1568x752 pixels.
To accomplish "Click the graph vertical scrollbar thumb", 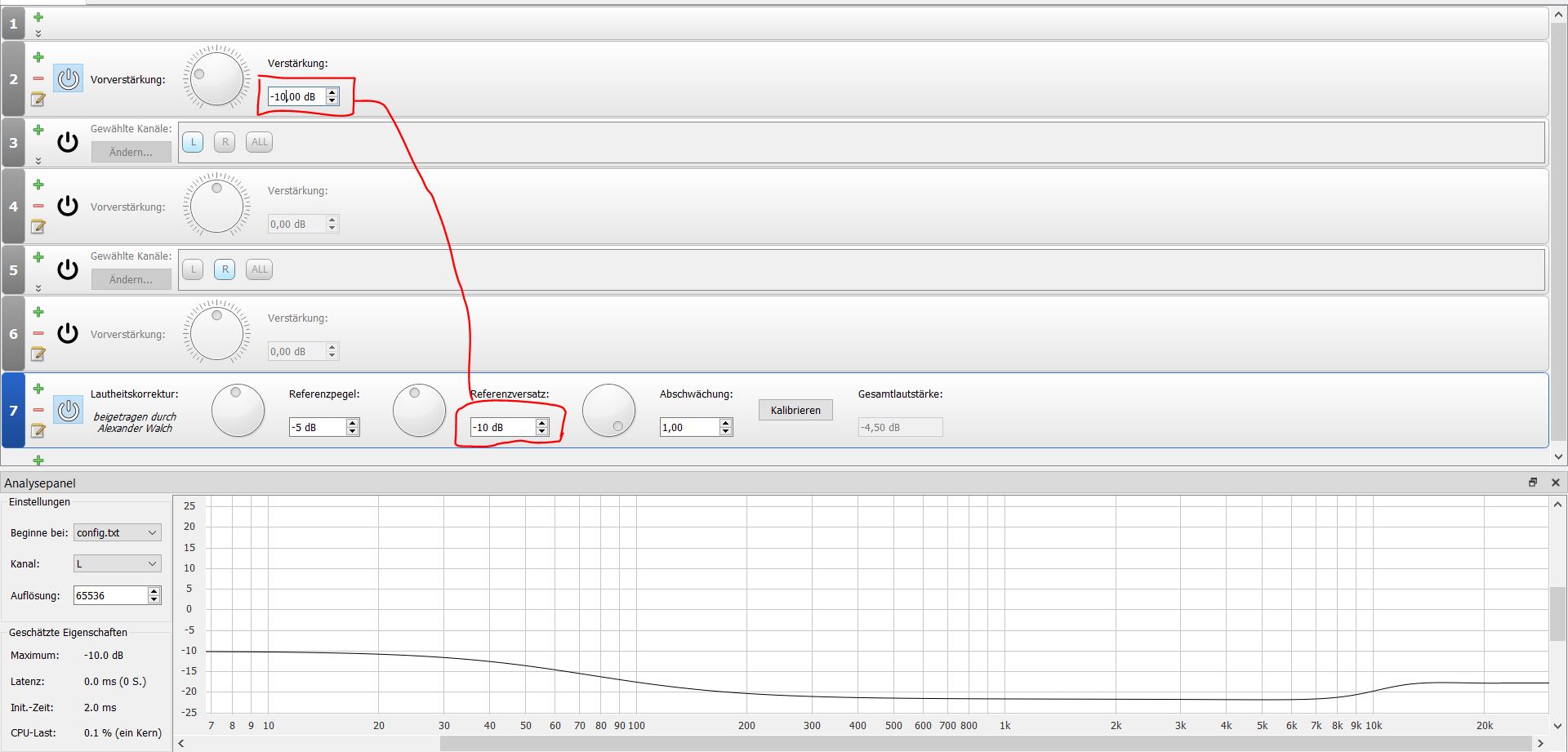I will [1558, 613].
